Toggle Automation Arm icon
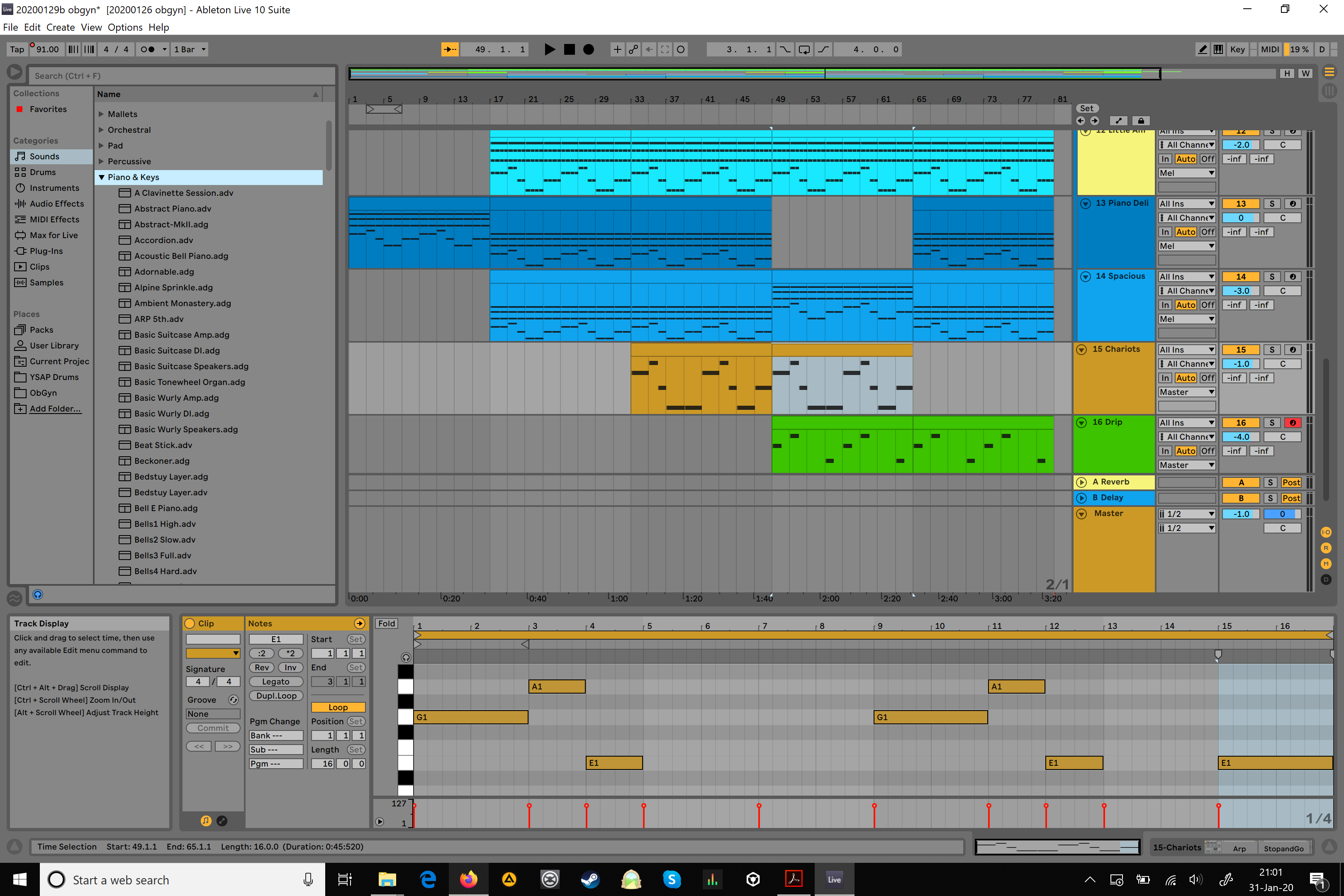The width and height of the screenshot is (1344, 896). click(633, 50)
